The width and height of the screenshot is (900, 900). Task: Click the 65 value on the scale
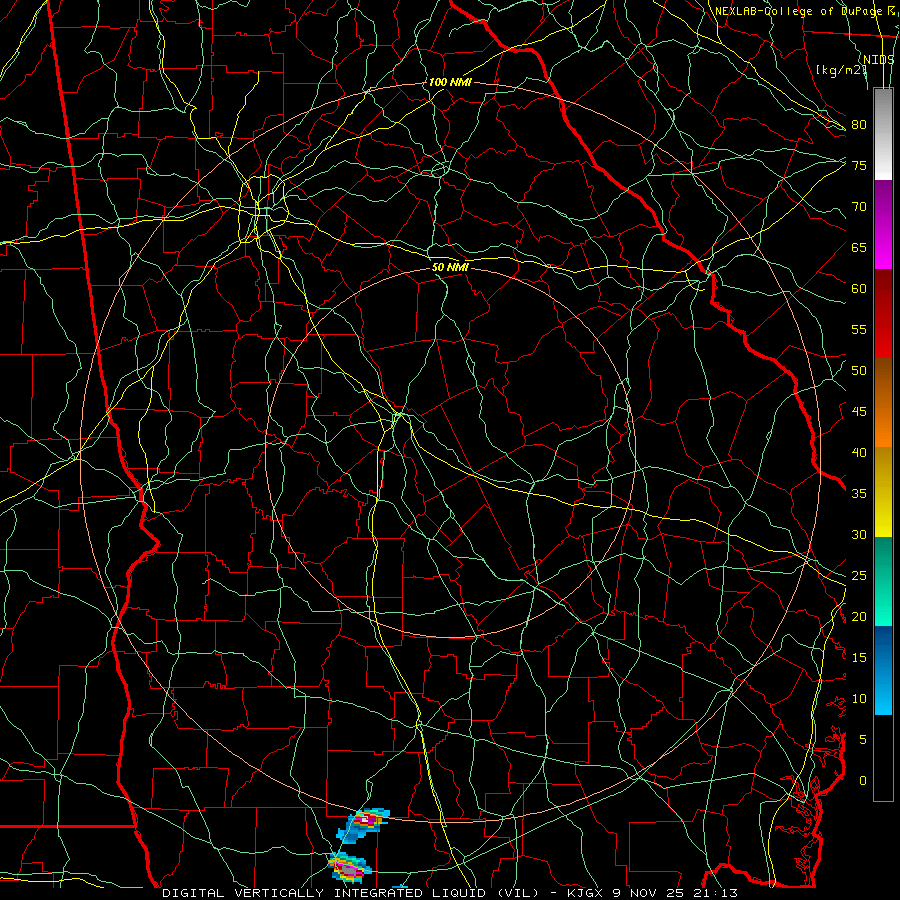859,247
